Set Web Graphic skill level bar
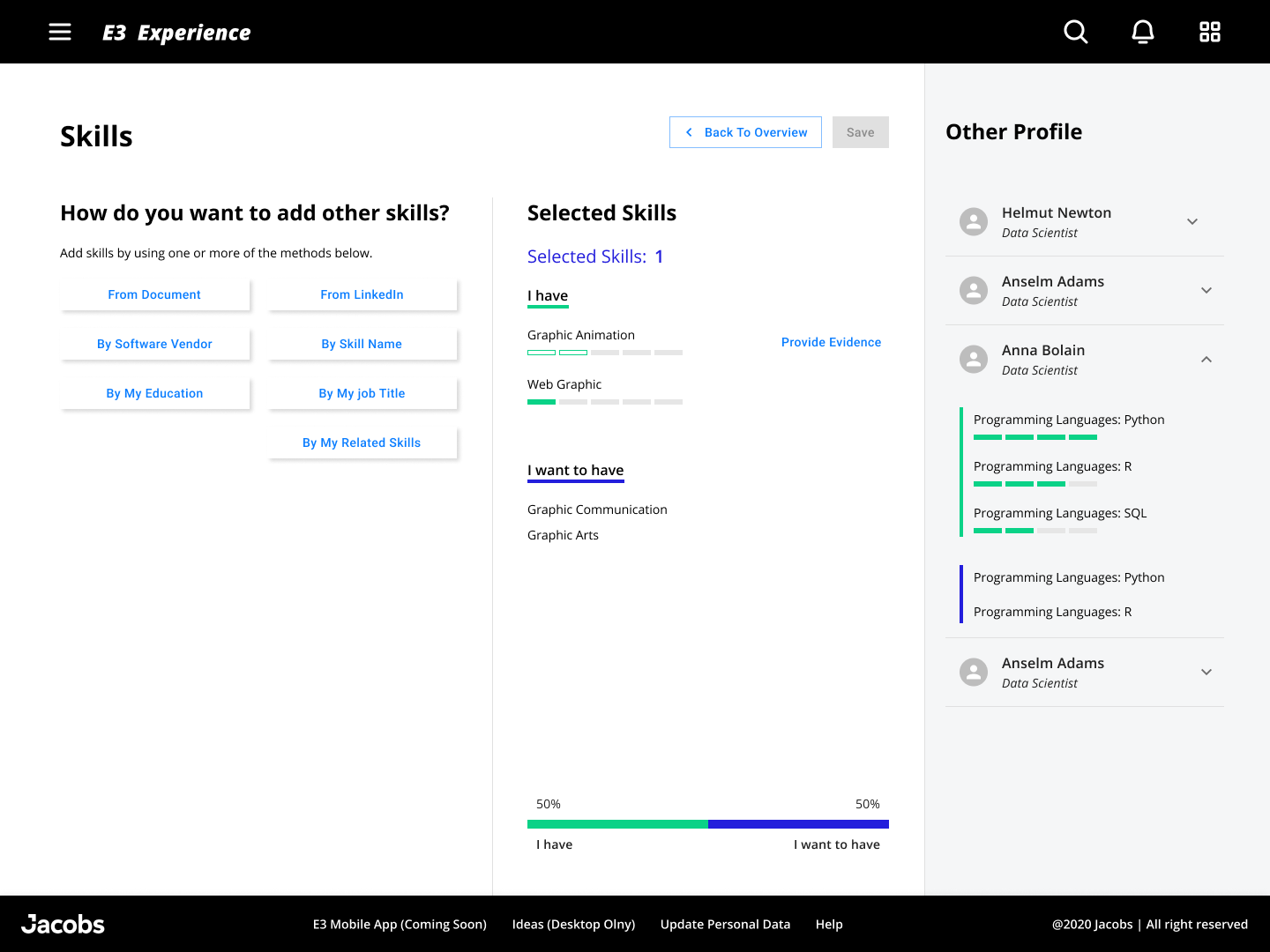Viewport: 1270px width, 952px height. click(x=605, y=402)
